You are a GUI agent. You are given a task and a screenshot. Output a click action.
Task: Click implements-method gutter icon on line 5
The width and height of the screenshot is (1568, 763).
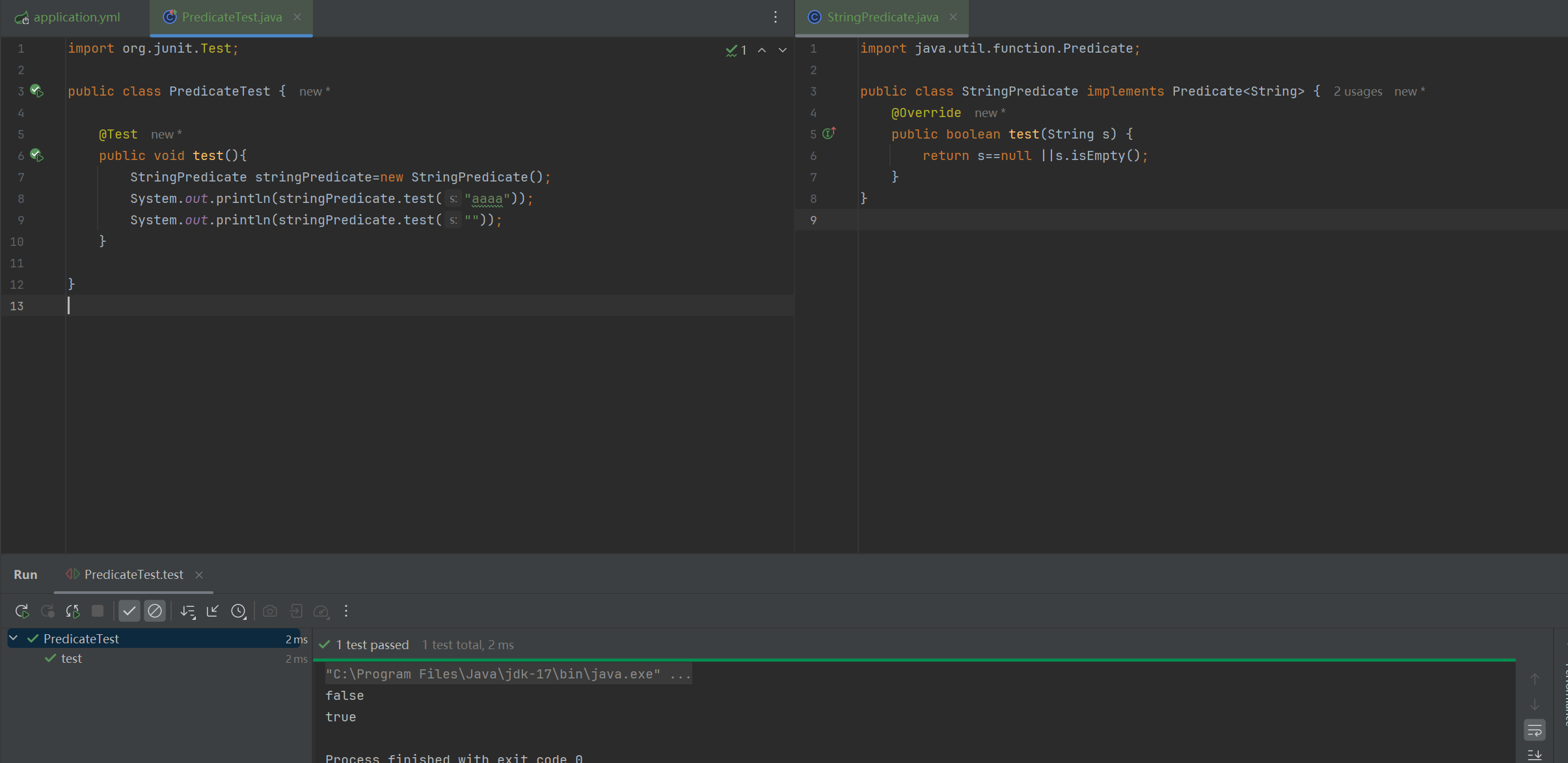(x=829, y=133)
